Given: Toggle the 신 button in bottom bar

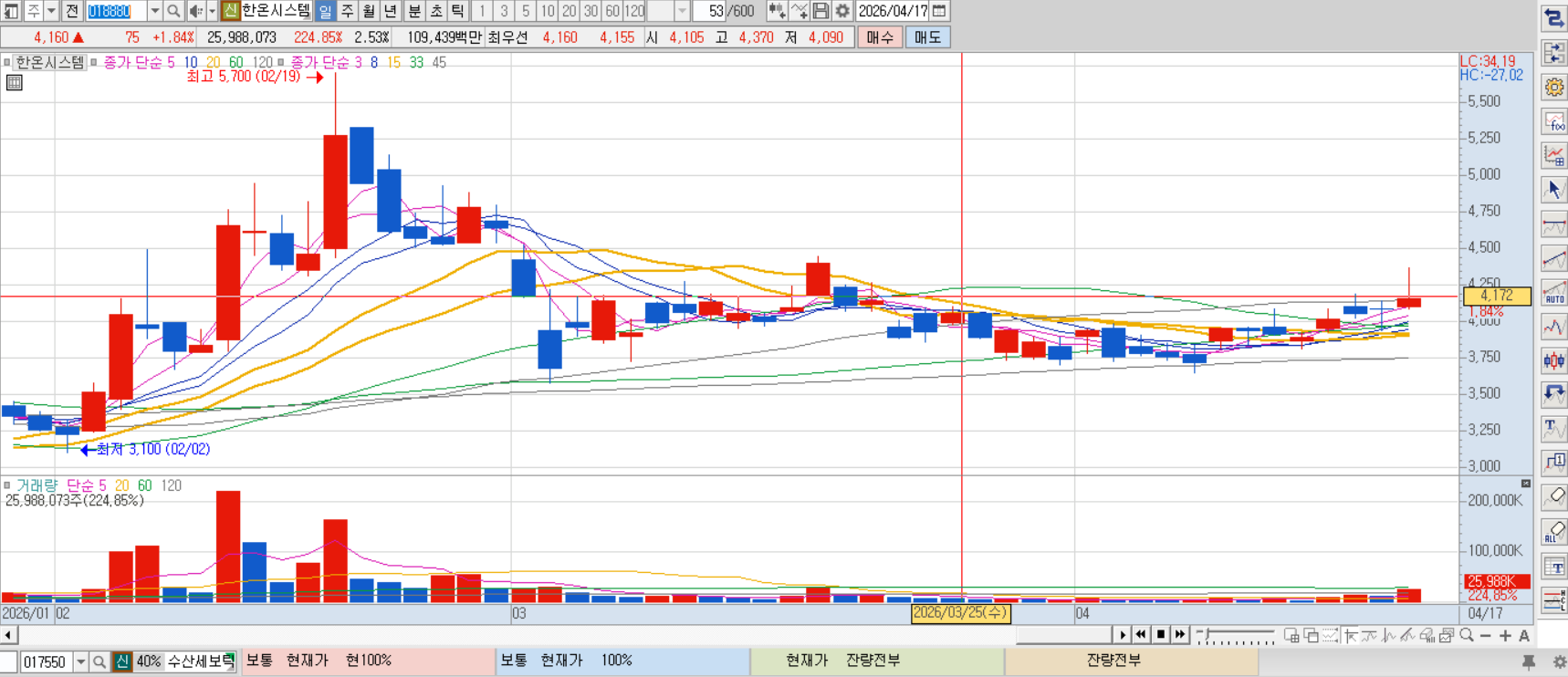Looking at the screenshot, I should pyautogui.click(x=122, y=661).
